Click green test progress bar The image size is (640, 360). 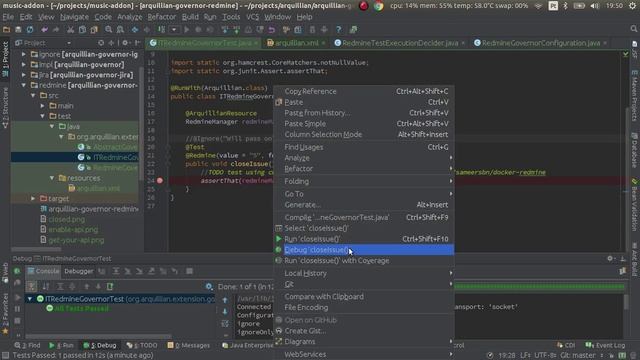tap(539, 287)
